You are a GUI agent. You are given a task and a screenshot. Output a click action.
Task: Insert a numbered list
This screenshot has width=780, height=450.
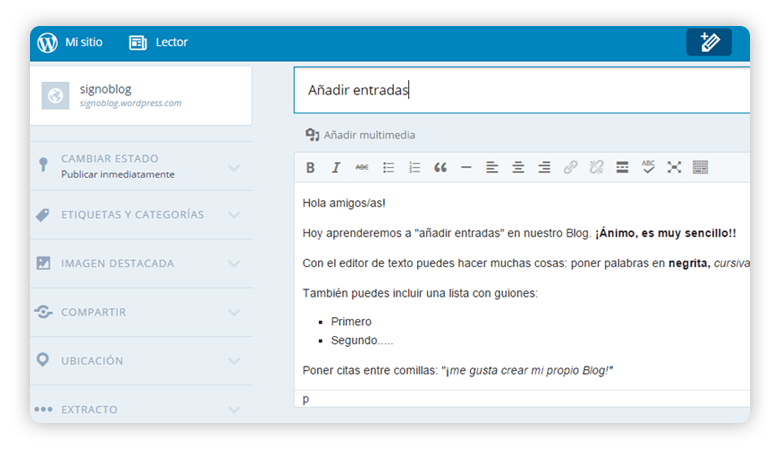414,168
